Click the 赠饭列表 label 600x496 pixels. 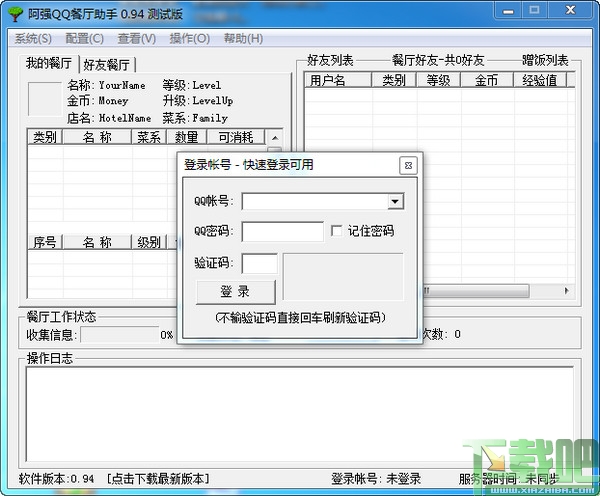545,60
